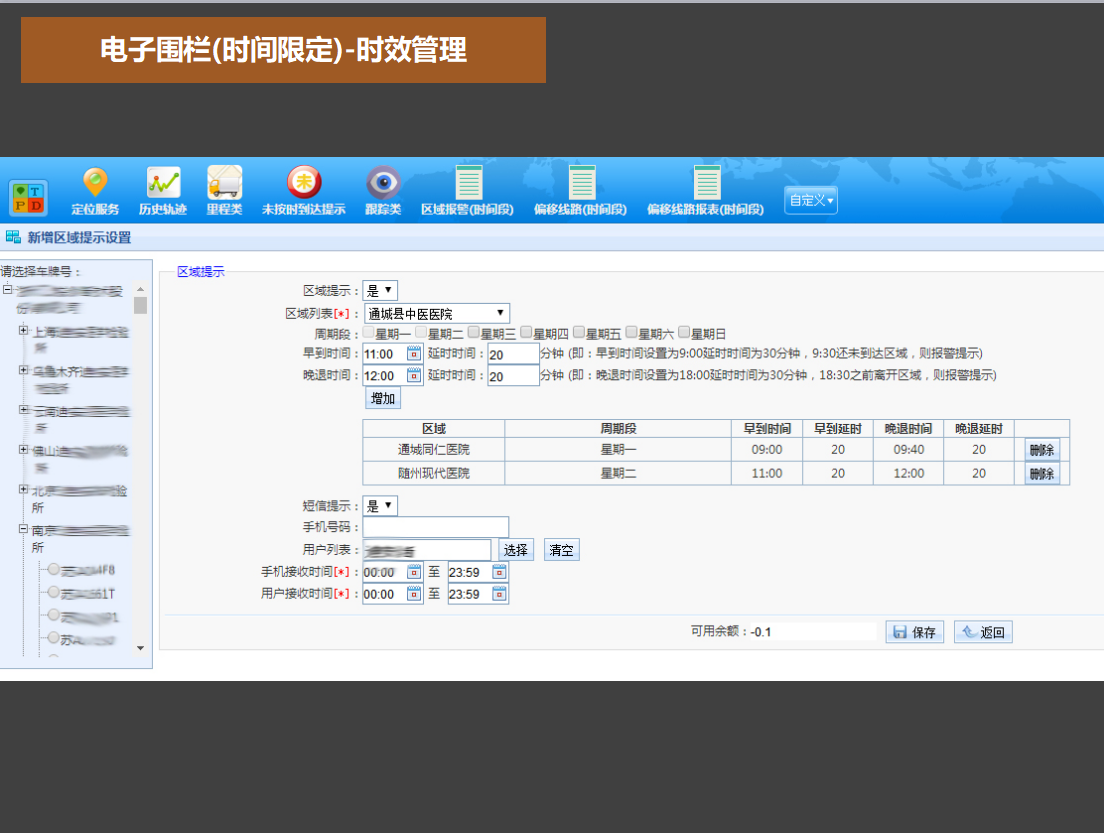Check the 星期一 checkbox

pos(369,333)
